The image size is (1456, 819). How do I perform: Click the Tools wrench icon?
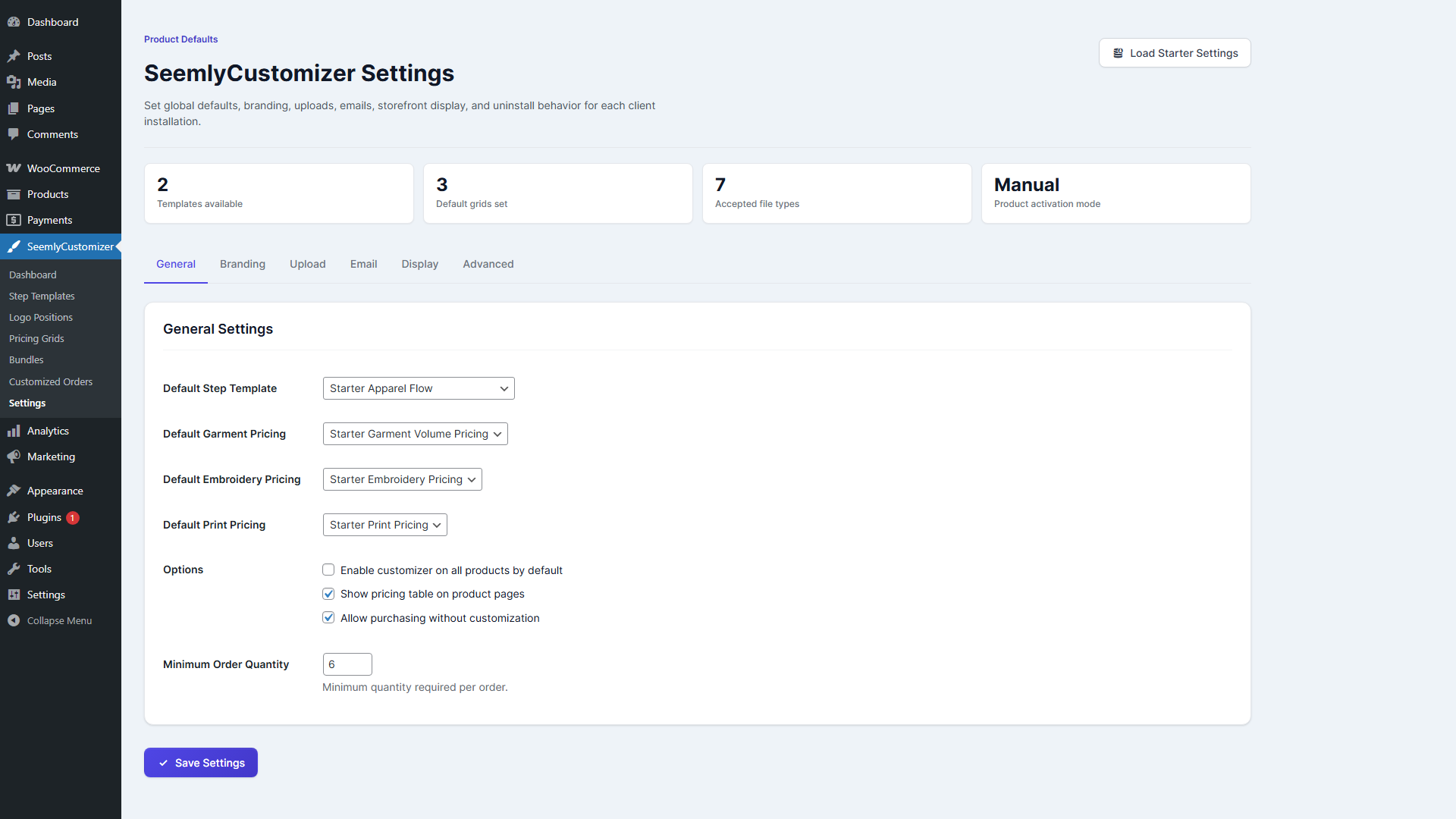pyautogui.click(x=14, y=569)
